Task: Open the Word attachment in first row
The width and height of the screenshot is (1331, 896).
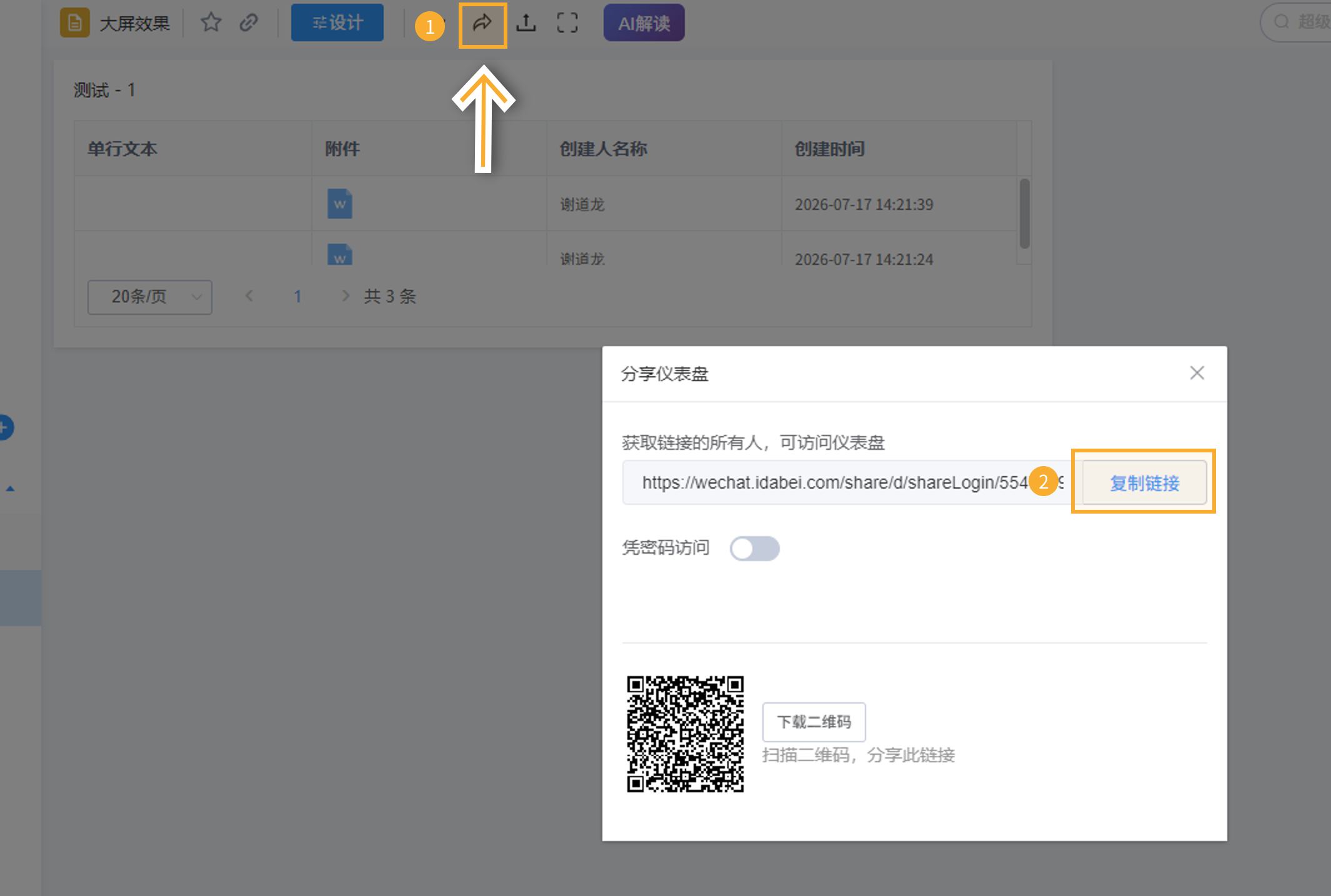Action: (x=339, y=204)
